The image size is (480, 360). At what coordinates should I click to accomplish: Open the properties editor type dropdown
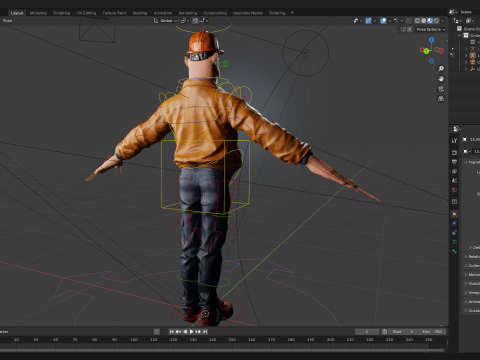click(457, 129)
